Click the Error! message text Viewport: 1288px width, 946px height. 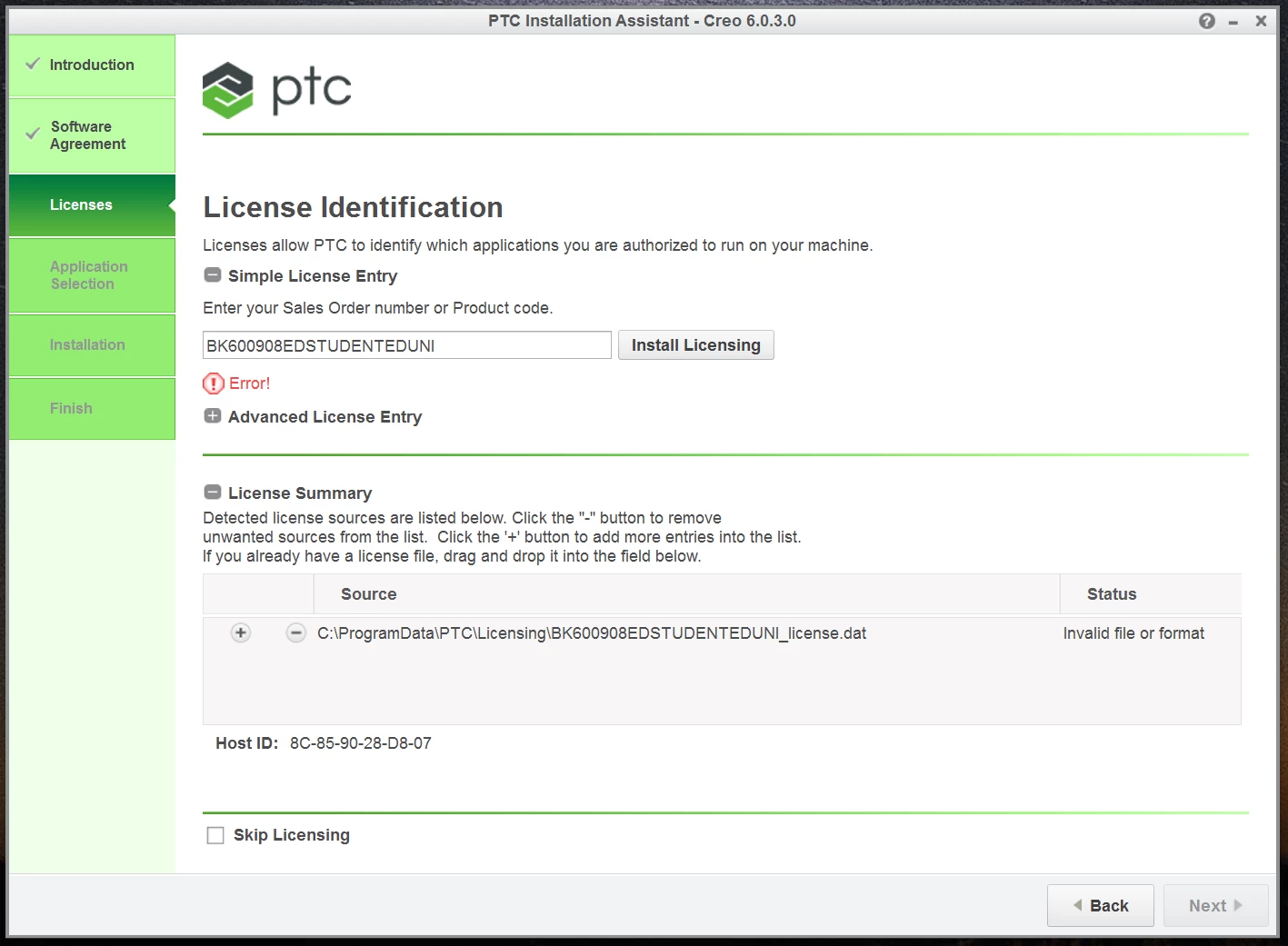tap(250, 383)
